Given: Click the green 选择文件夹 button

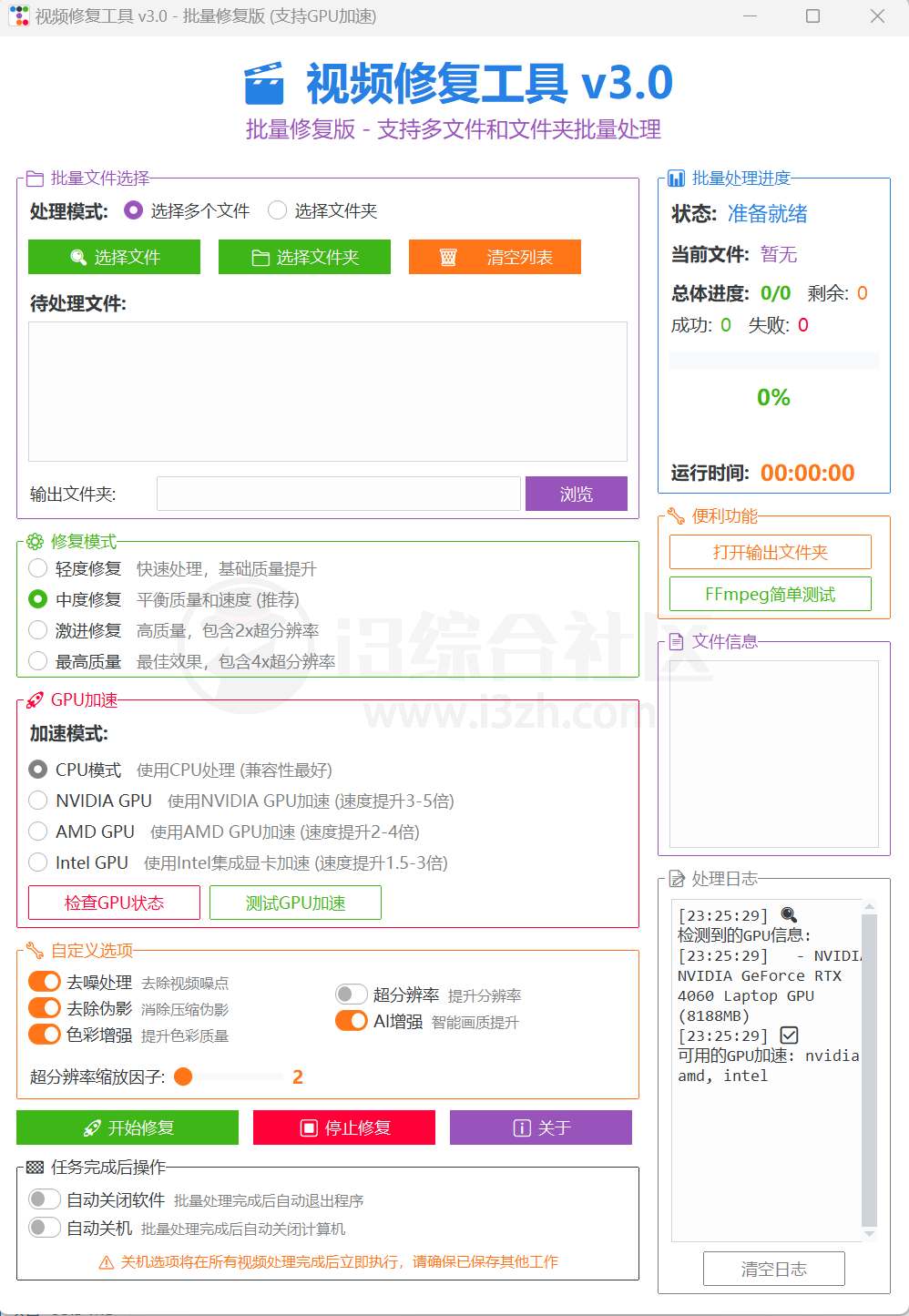Looking at the screenshot, I should tap(304, 257).
